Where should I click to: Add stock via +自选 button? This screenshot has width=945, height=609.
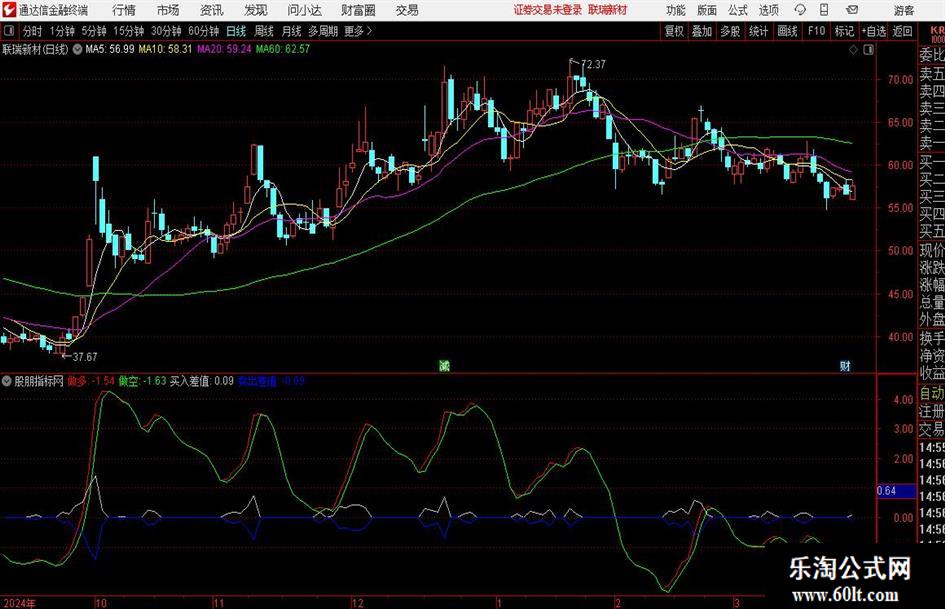point(874,31)
